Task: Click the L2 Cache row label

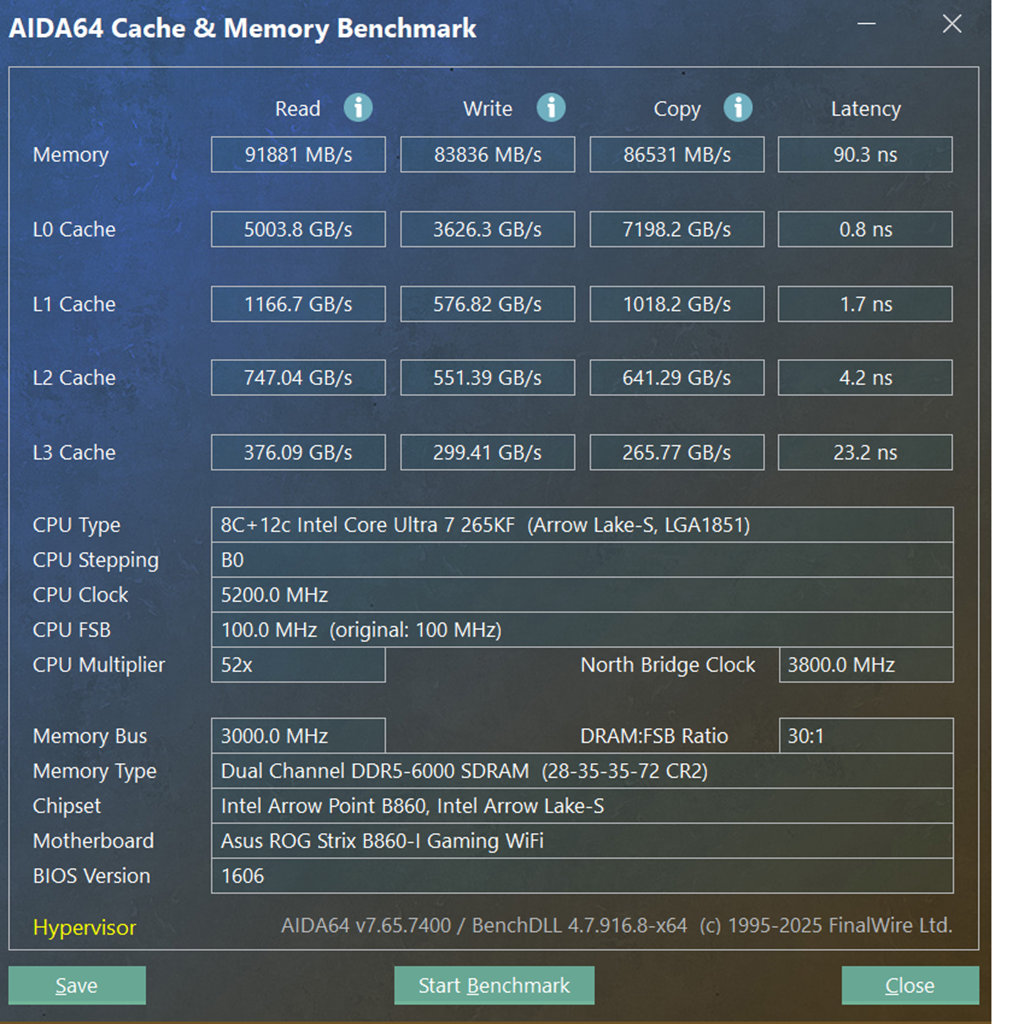Action: click(x=74, y=377)
